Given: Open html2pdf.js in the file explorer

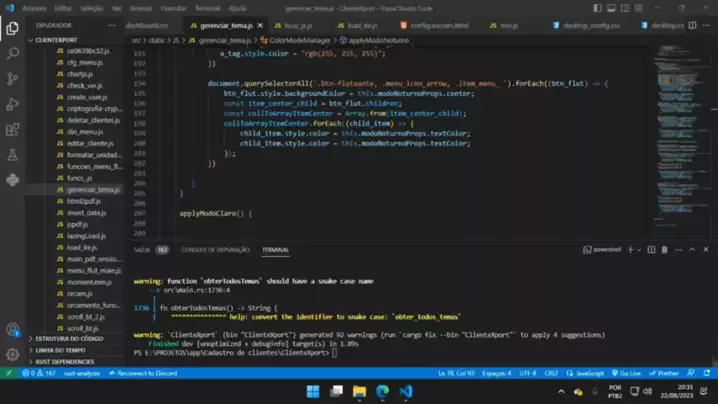Looking at the screenshot, I should (84, 201).
